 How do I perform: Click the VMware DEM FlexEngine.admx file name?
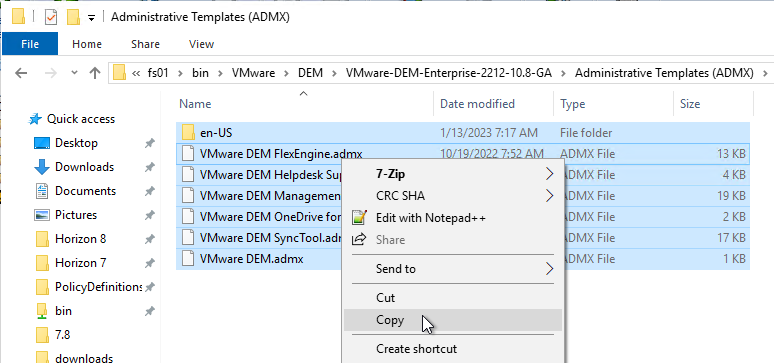(281, 154)
